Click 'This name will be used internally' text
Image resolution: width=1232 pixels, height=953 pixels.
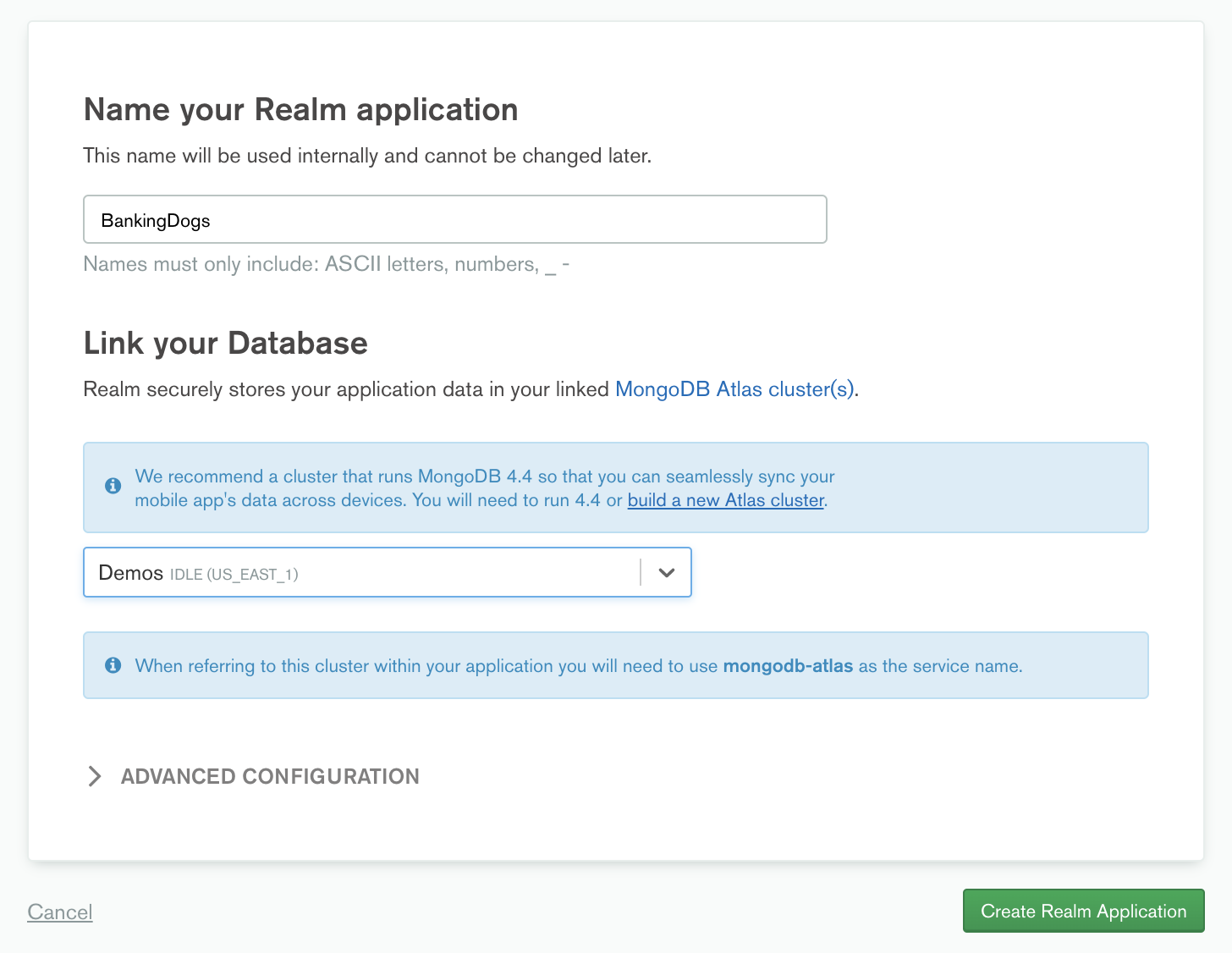pos(367,156)
